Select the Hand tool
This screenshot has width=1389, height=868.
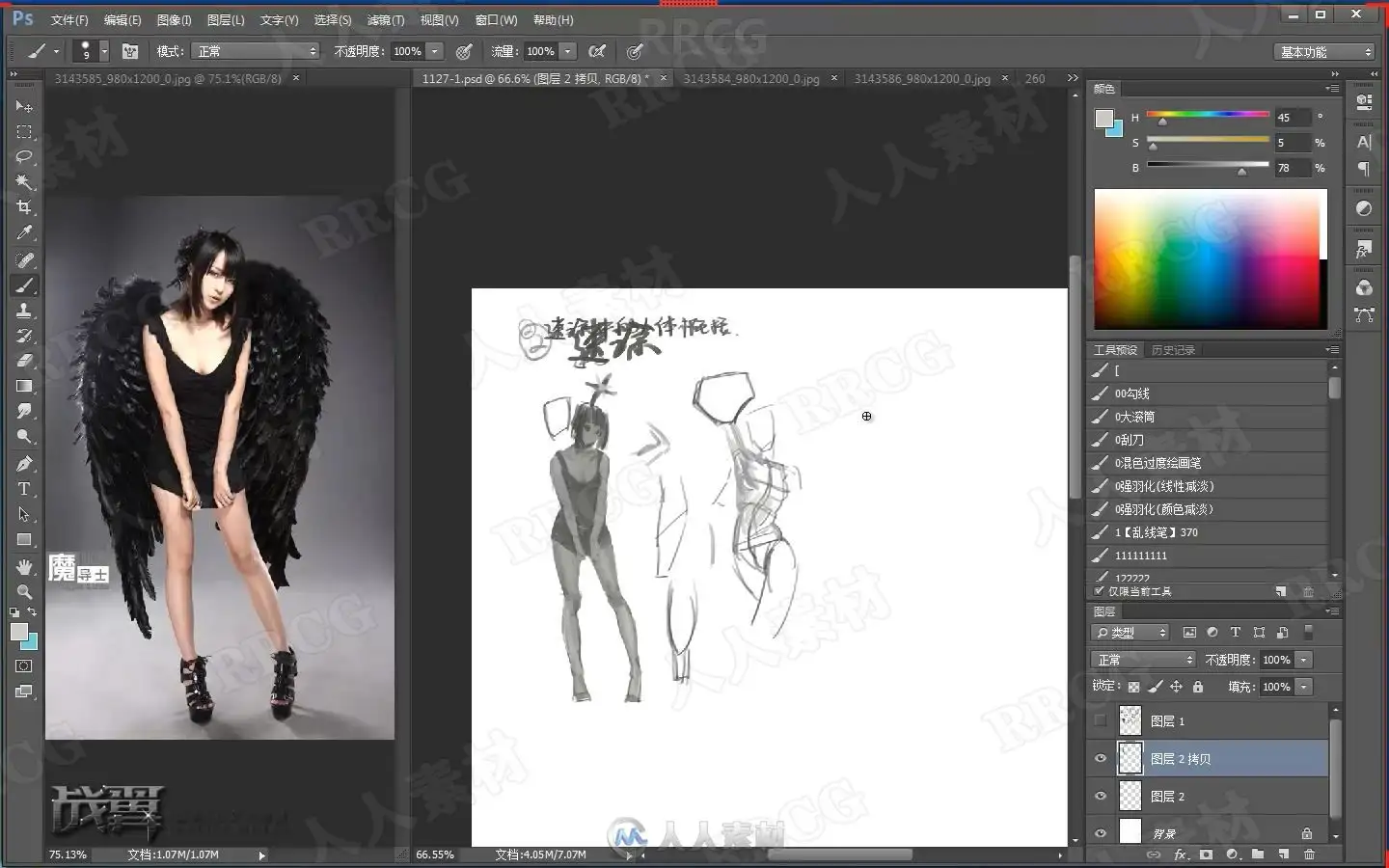(x=24, y=566)
